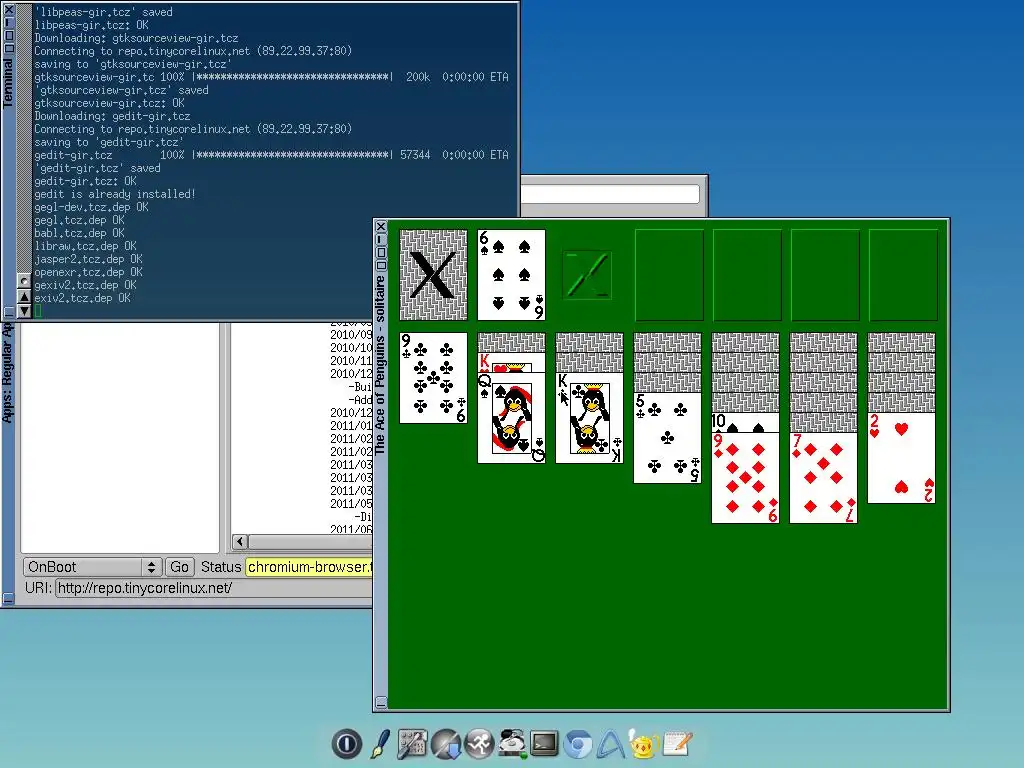
Task: Click the white text field behind solitaire window
Action: [610, 194]
